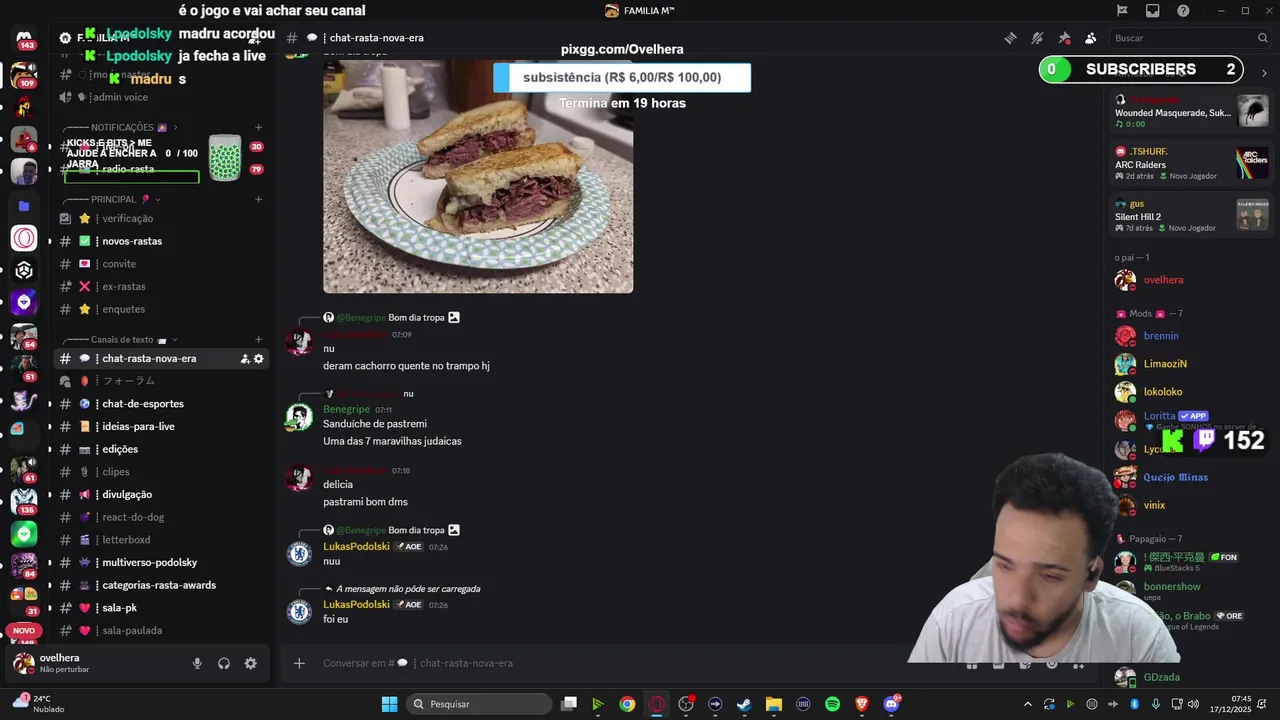Toggle channel notification bell in header
Viewport: 1280px width, 720px height.
point(1037,38)
